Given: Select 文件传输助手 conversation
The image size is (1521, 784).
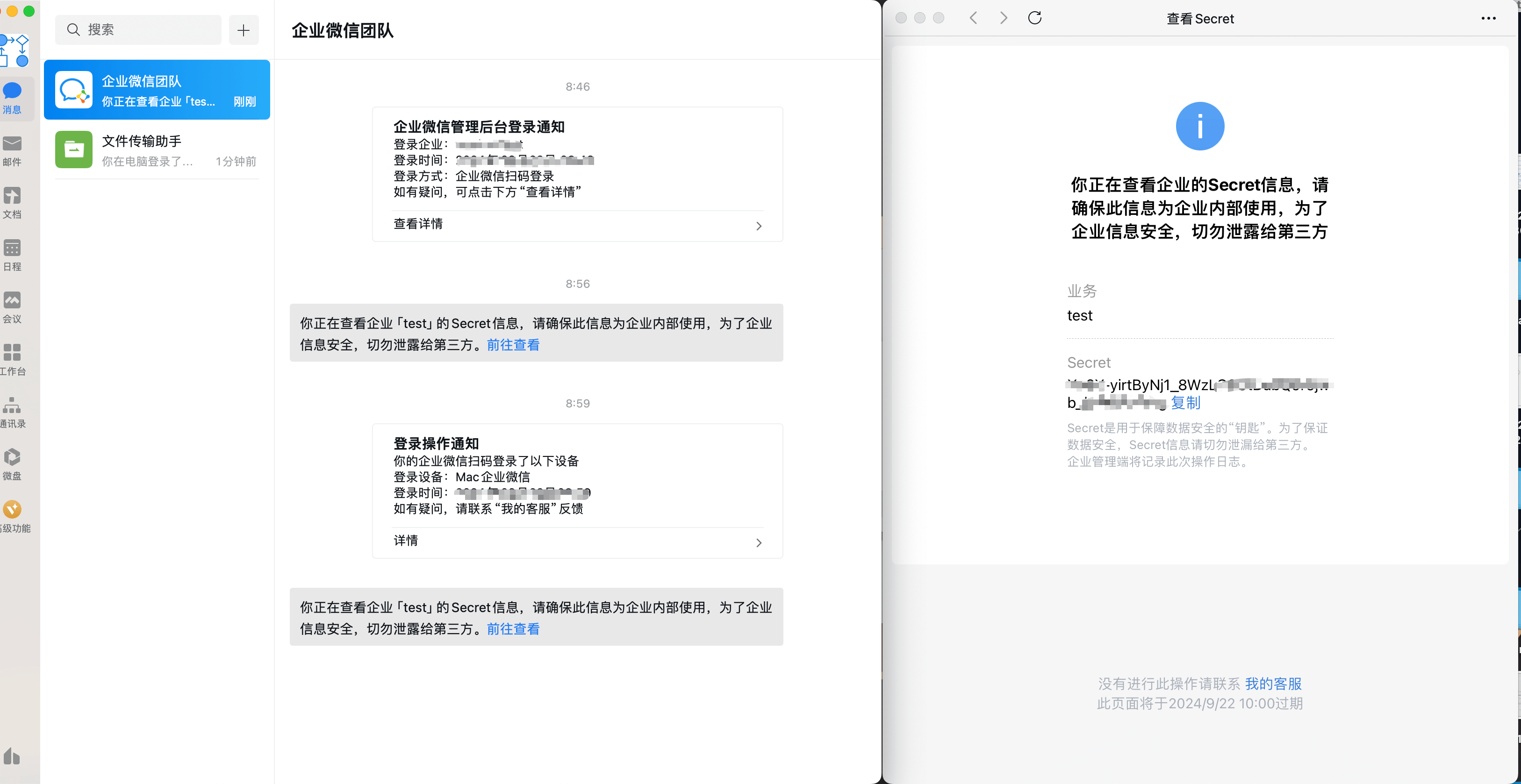Looking at the screenshot, I should click(x=157, y=150).
